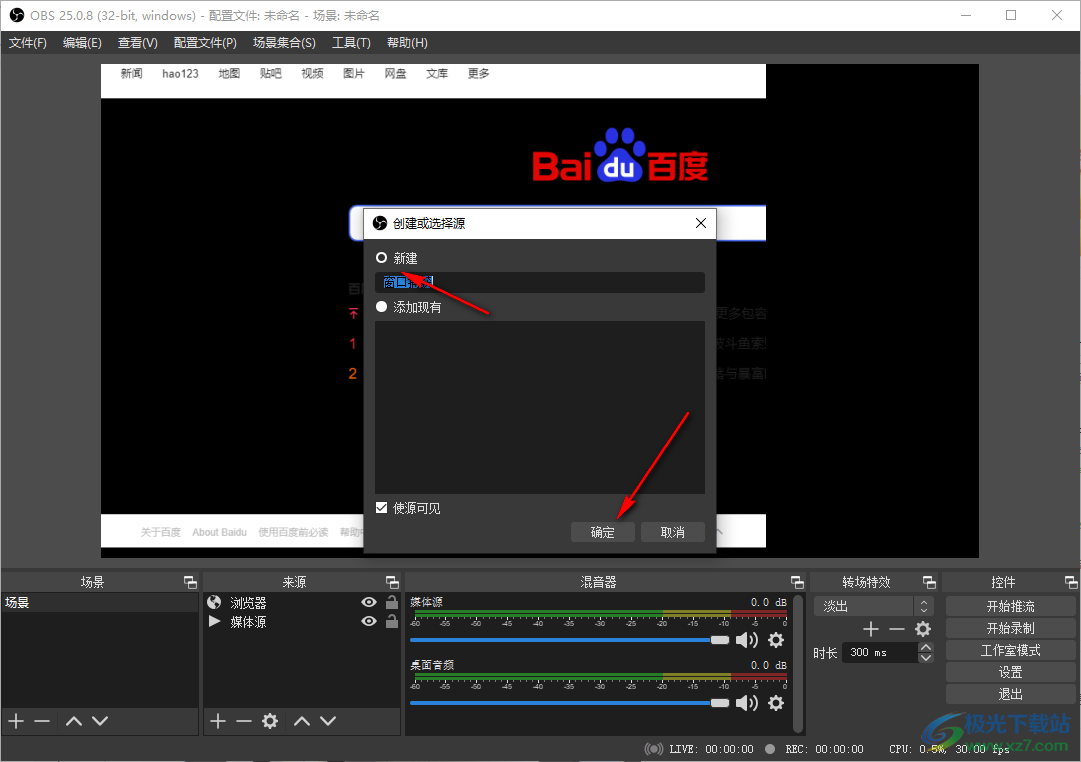The height and width of the screenshot is (762, 1081).
Task: Open transition properties gear icon
Action: click(922, 629)
